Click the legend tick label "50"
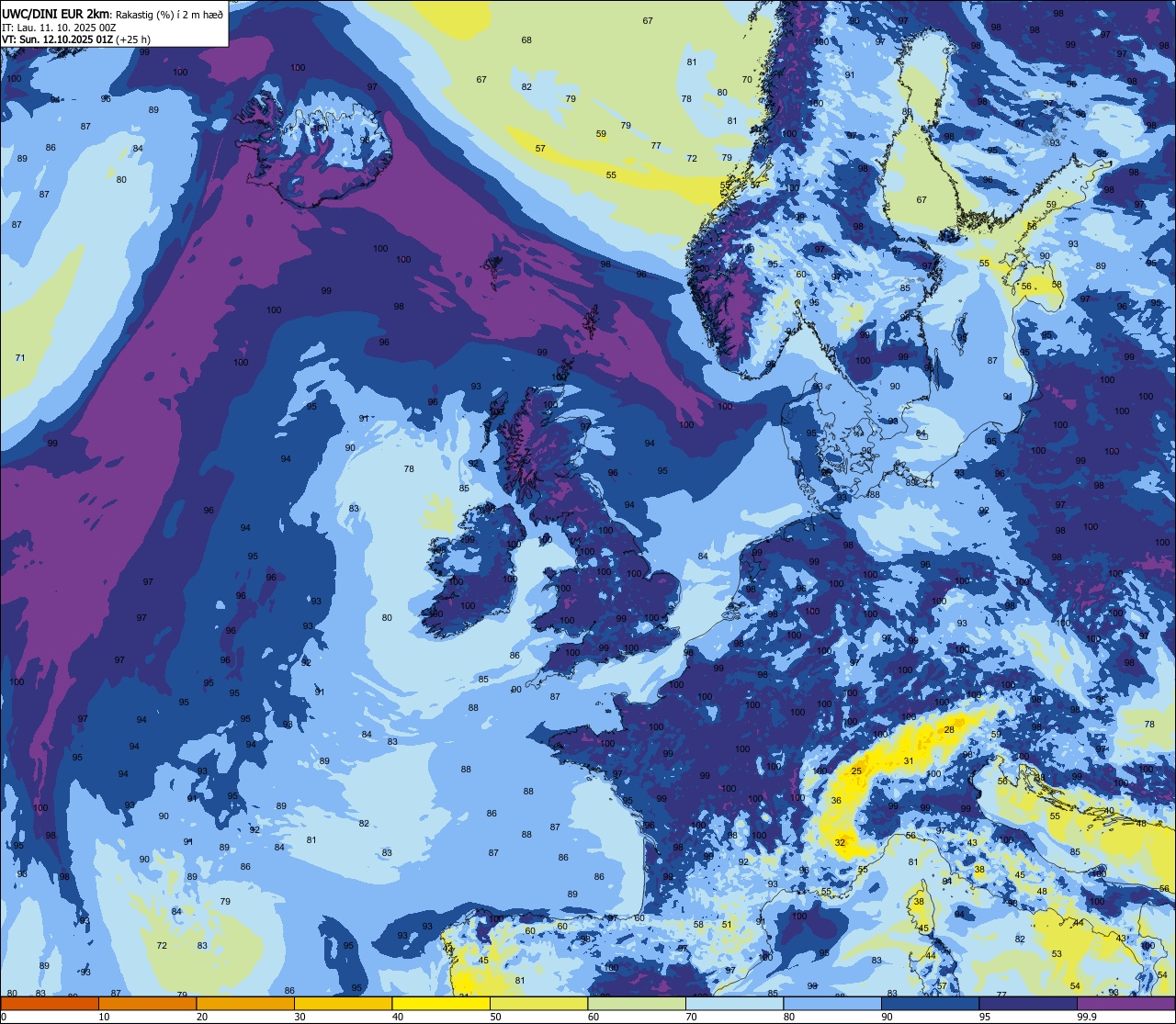 pyautogui.click(x=495, y=1017)
